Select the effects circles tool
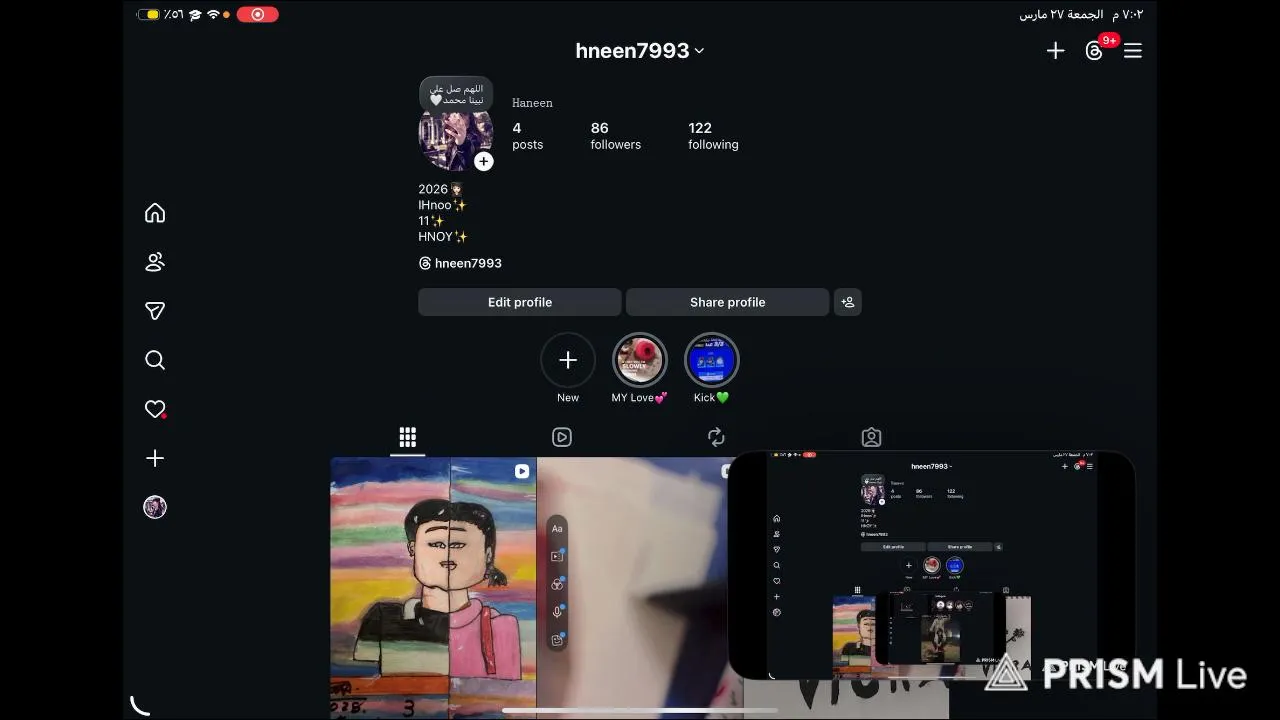1280x720 pixels. click(557, 584)
